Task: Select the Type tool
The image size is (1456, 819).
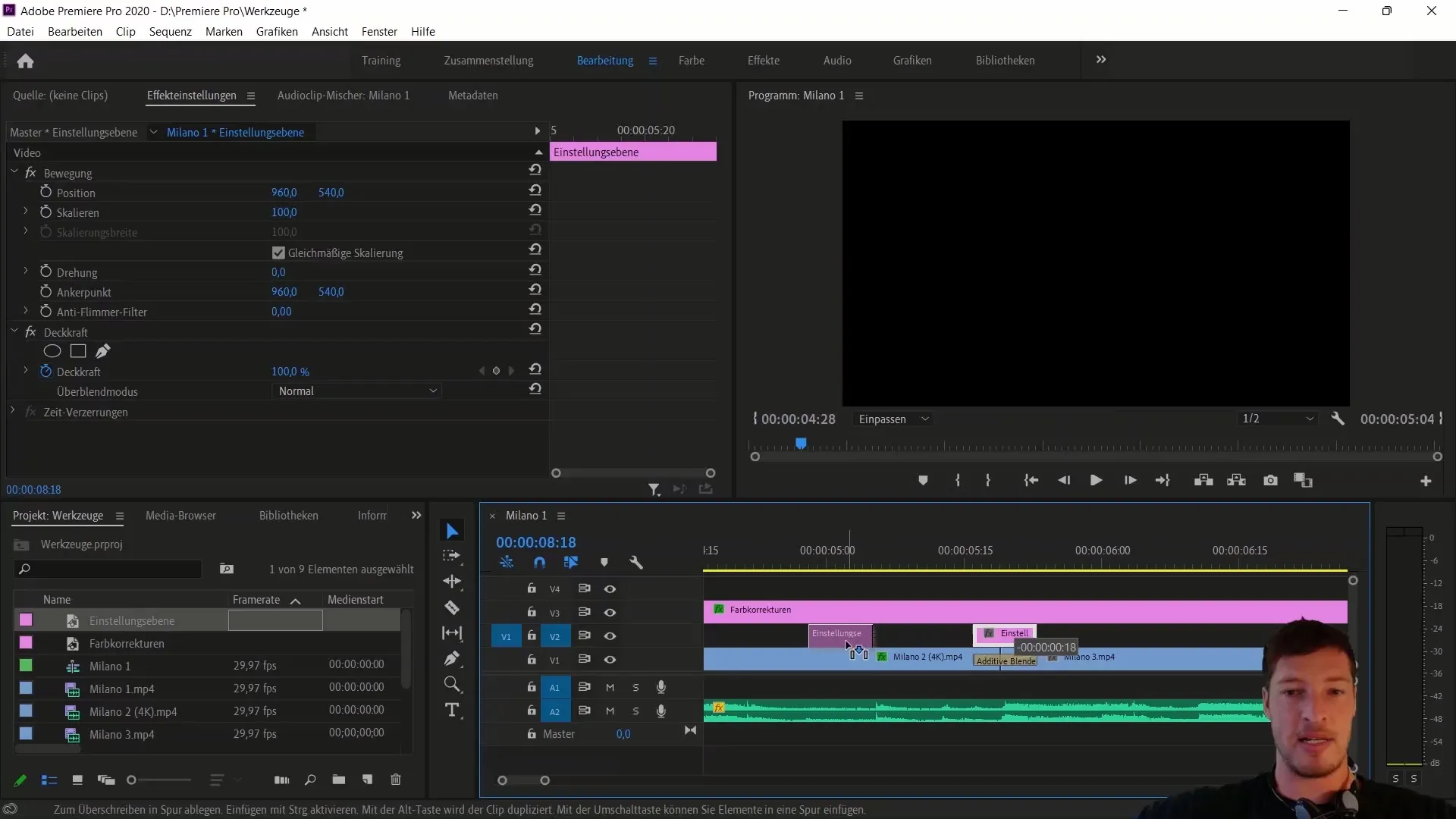Action: [452, 710]
